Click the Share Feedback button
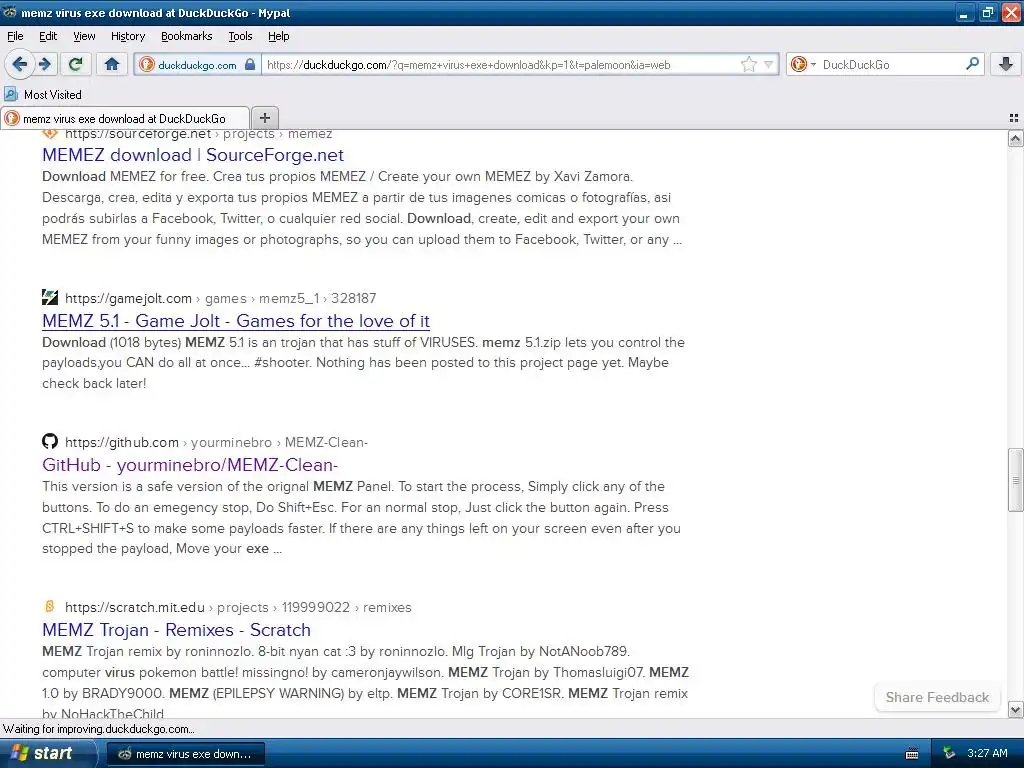1024x768 pixels. 937,697
